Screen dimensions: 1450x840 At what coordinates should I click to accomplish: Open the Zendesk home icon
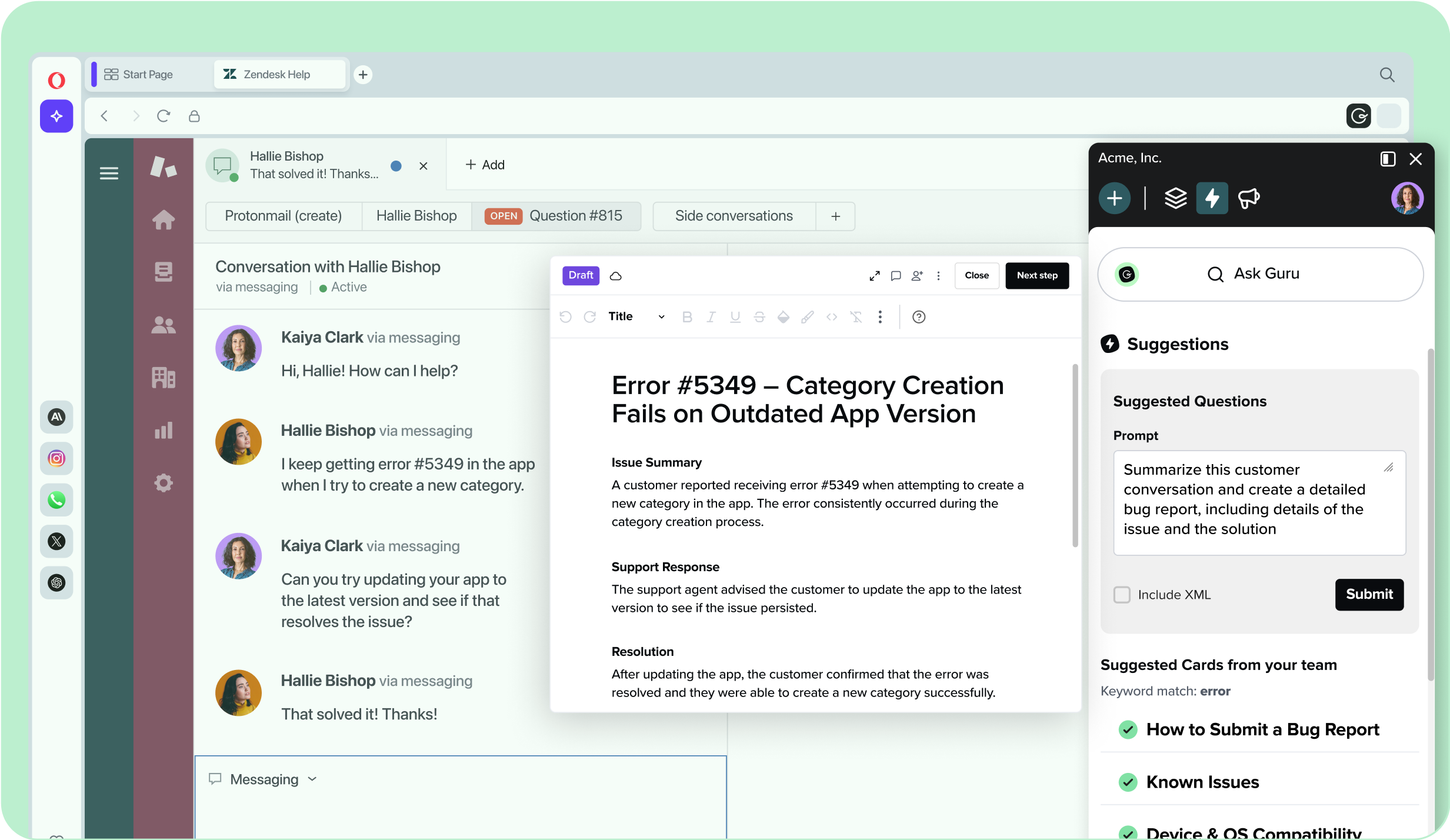pyautogui.click(x=163, y=220)
